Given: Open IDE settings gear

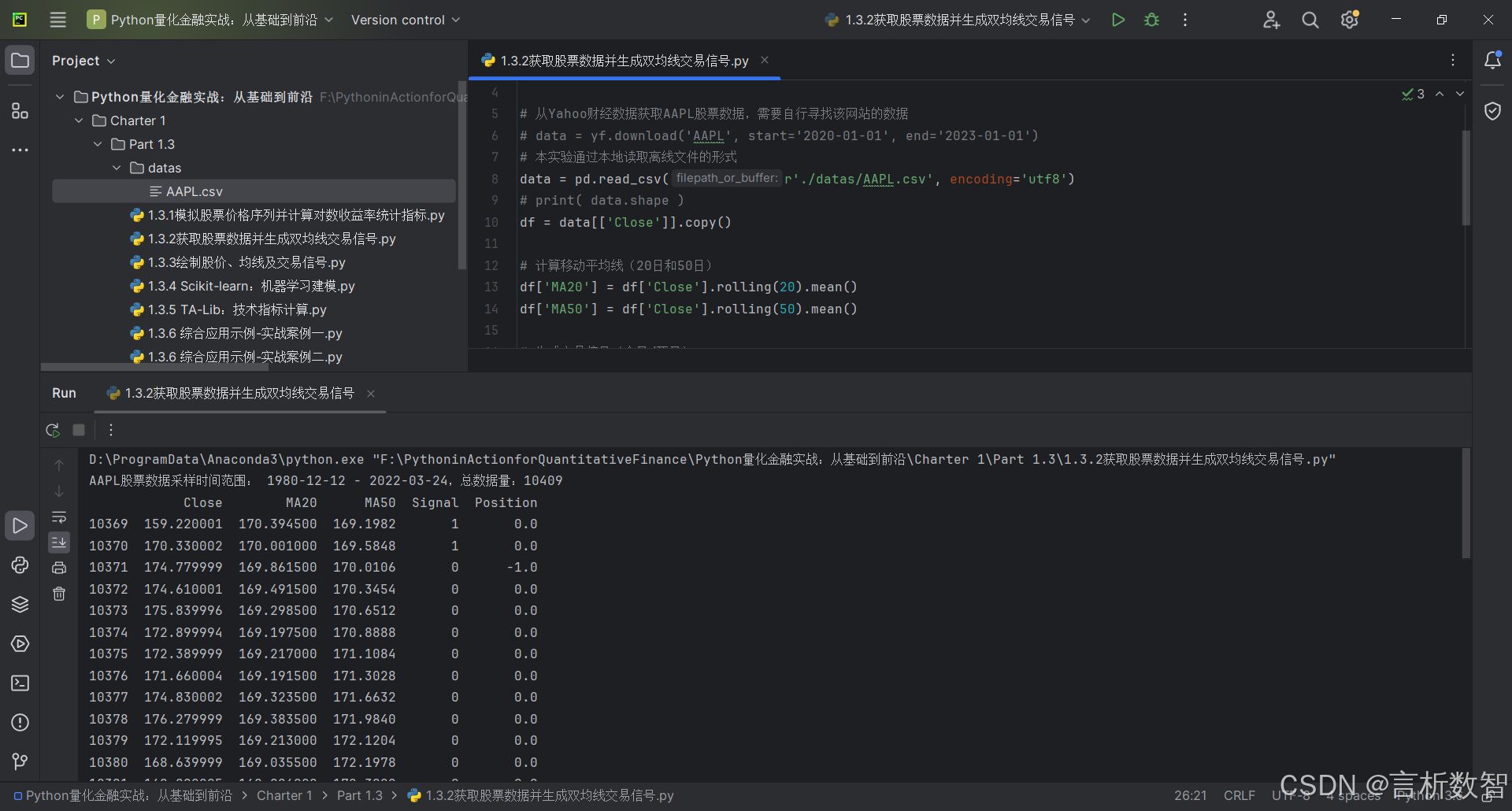Looking at the screenshot, I should [1350, 20].
